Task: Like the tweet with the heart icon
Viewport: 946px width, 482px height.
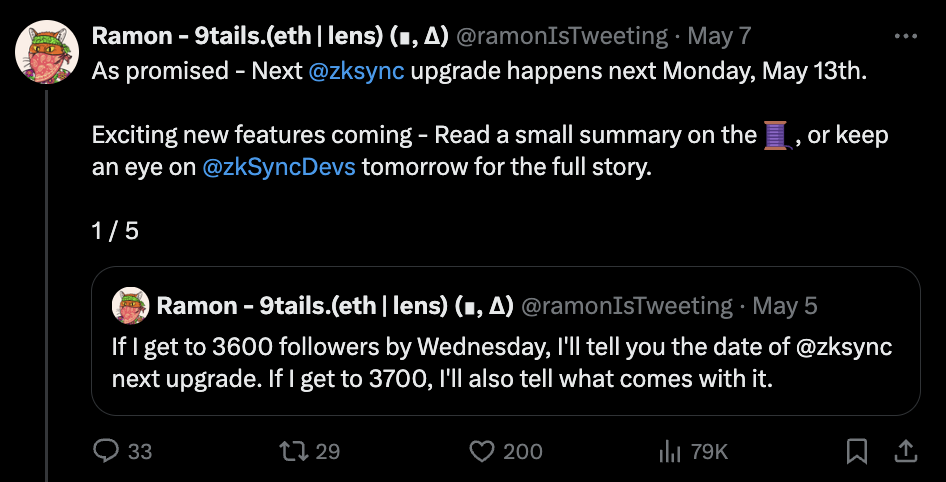Action: tap(483, 452)
